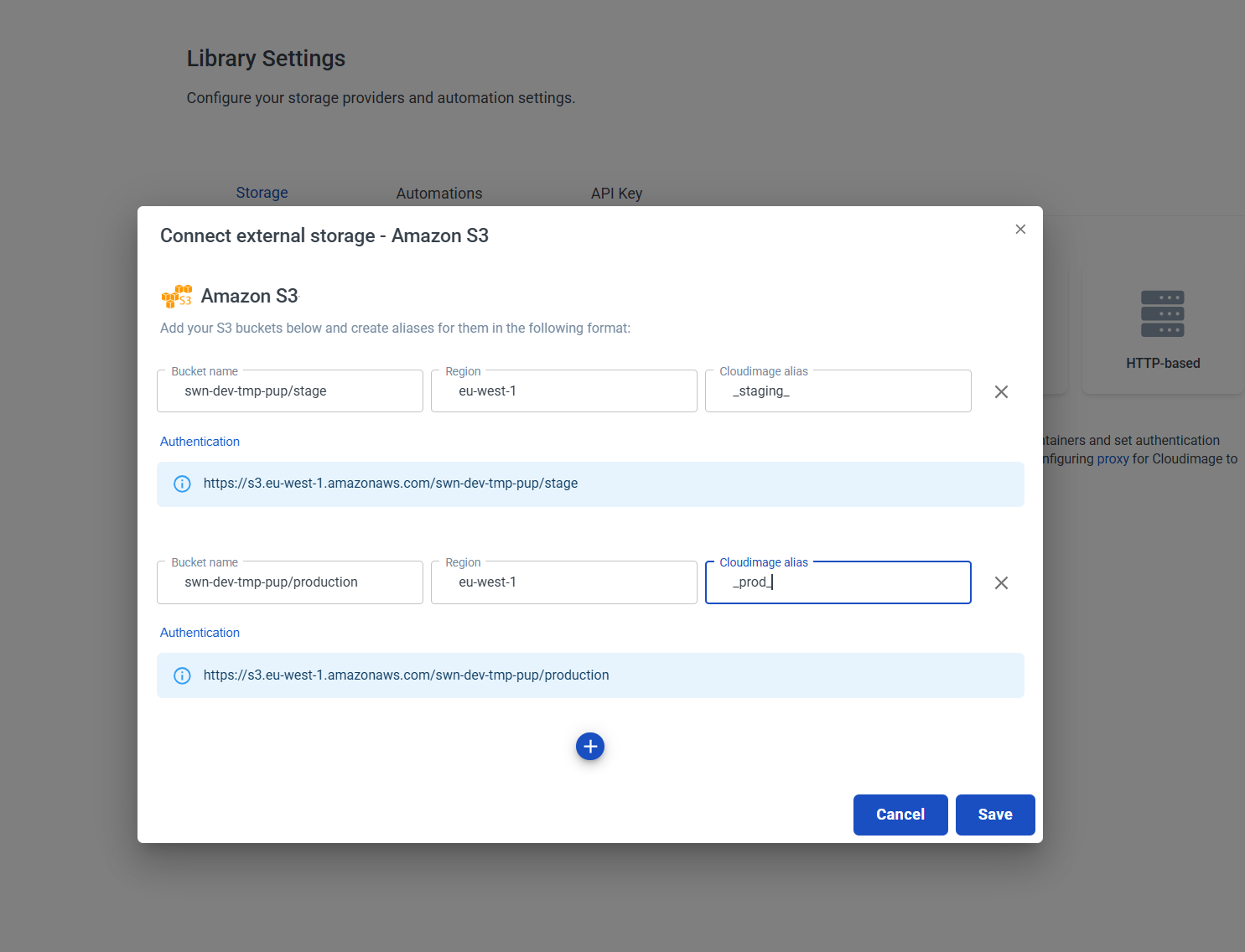
Task: Save the S3 storage configuration
Action: [994, 815]
